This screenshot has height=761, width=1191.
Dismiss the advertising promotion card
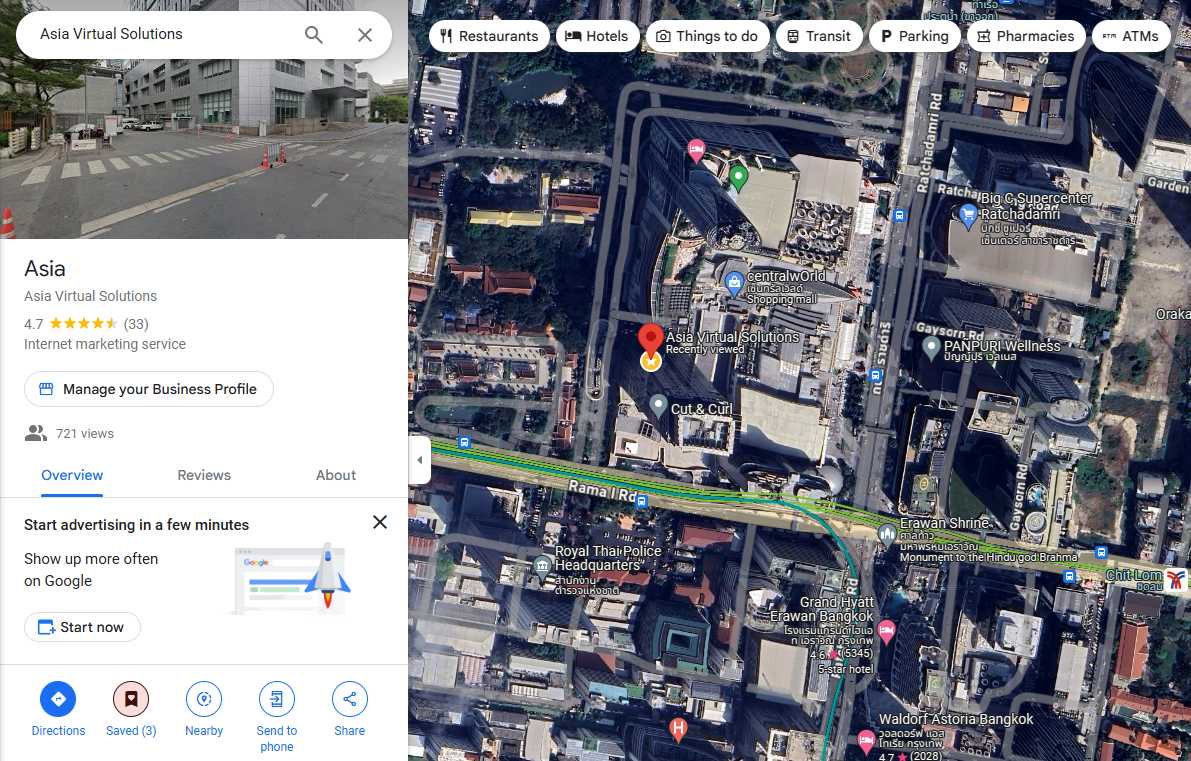click(x=380, y=522)
